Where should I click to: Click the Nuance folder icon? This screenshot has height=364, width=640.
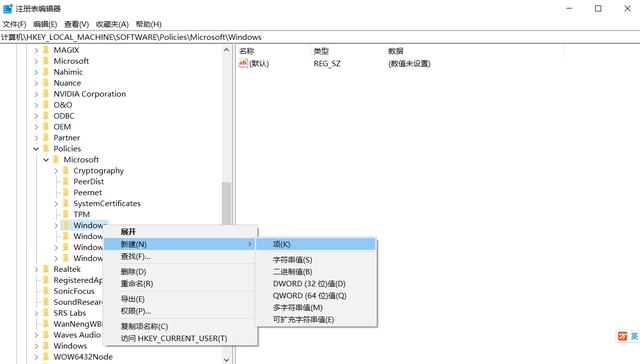click(x=46, y=83)
